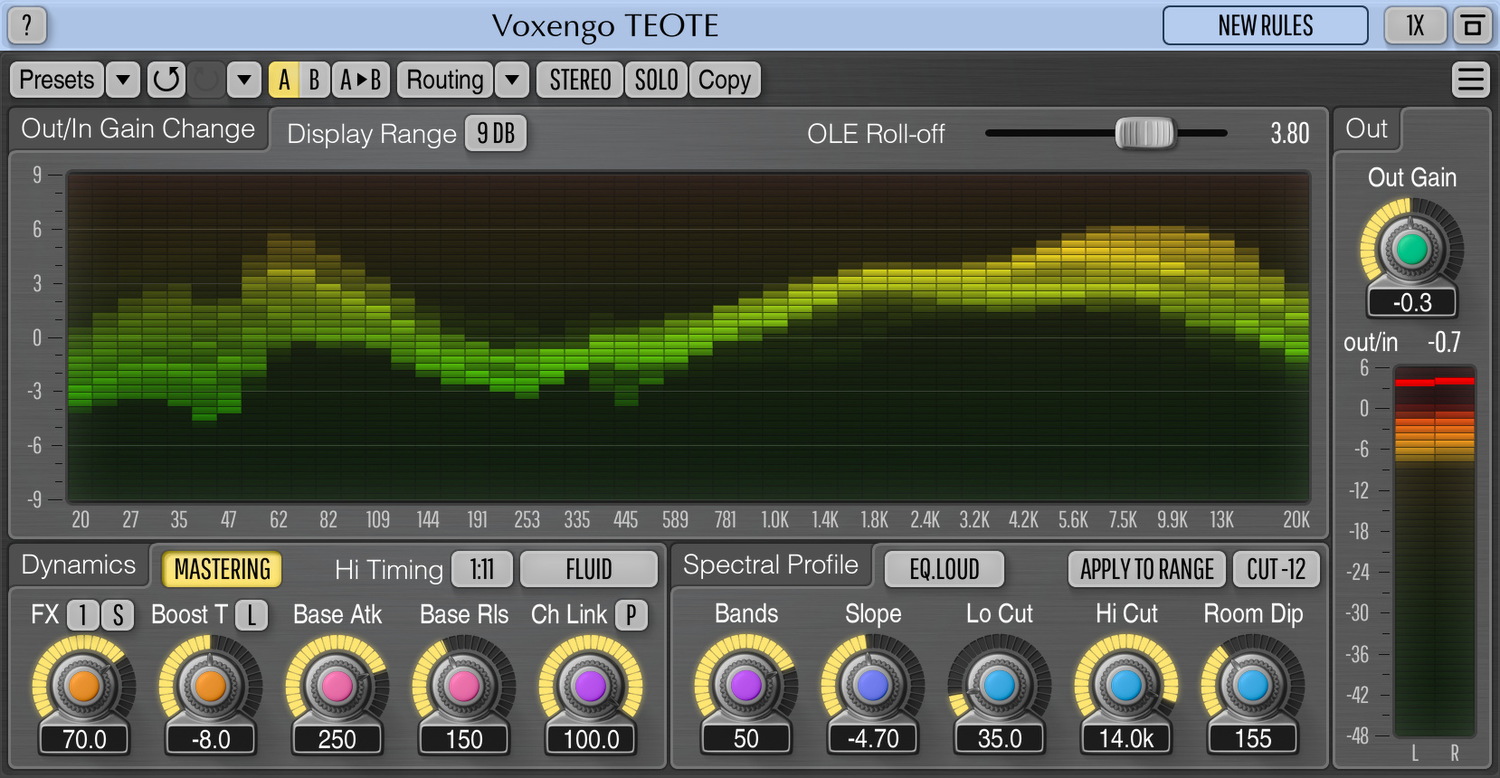Toggle Boost T L button
The width and height of the screenshot is (1500, 778).
pos(251,615)
